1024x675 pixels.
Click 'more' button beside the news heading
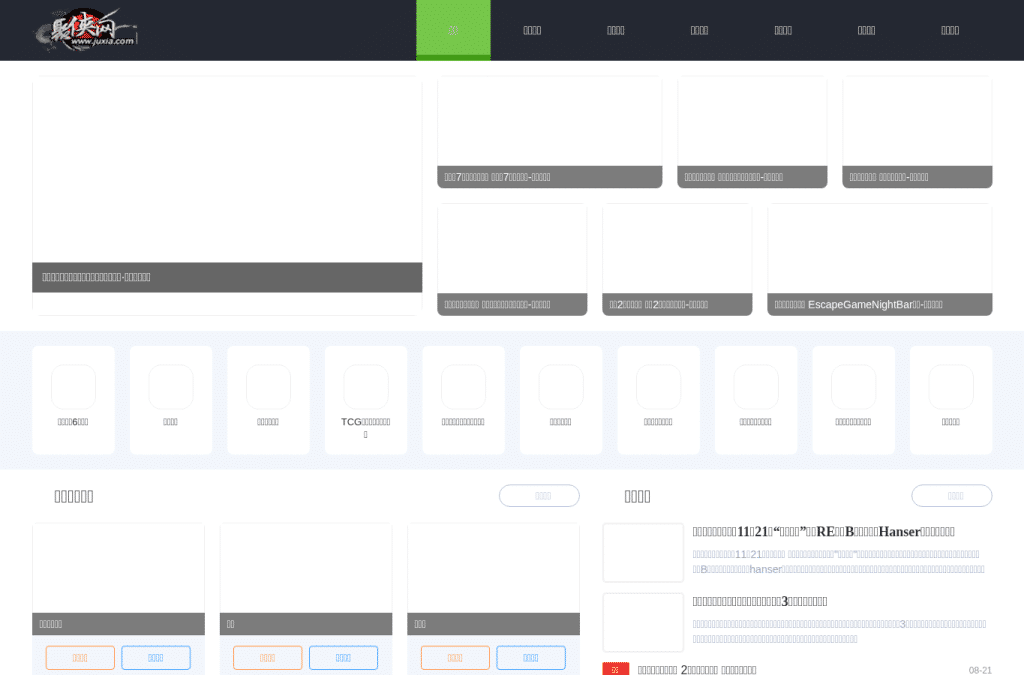(x=952, y=495)
